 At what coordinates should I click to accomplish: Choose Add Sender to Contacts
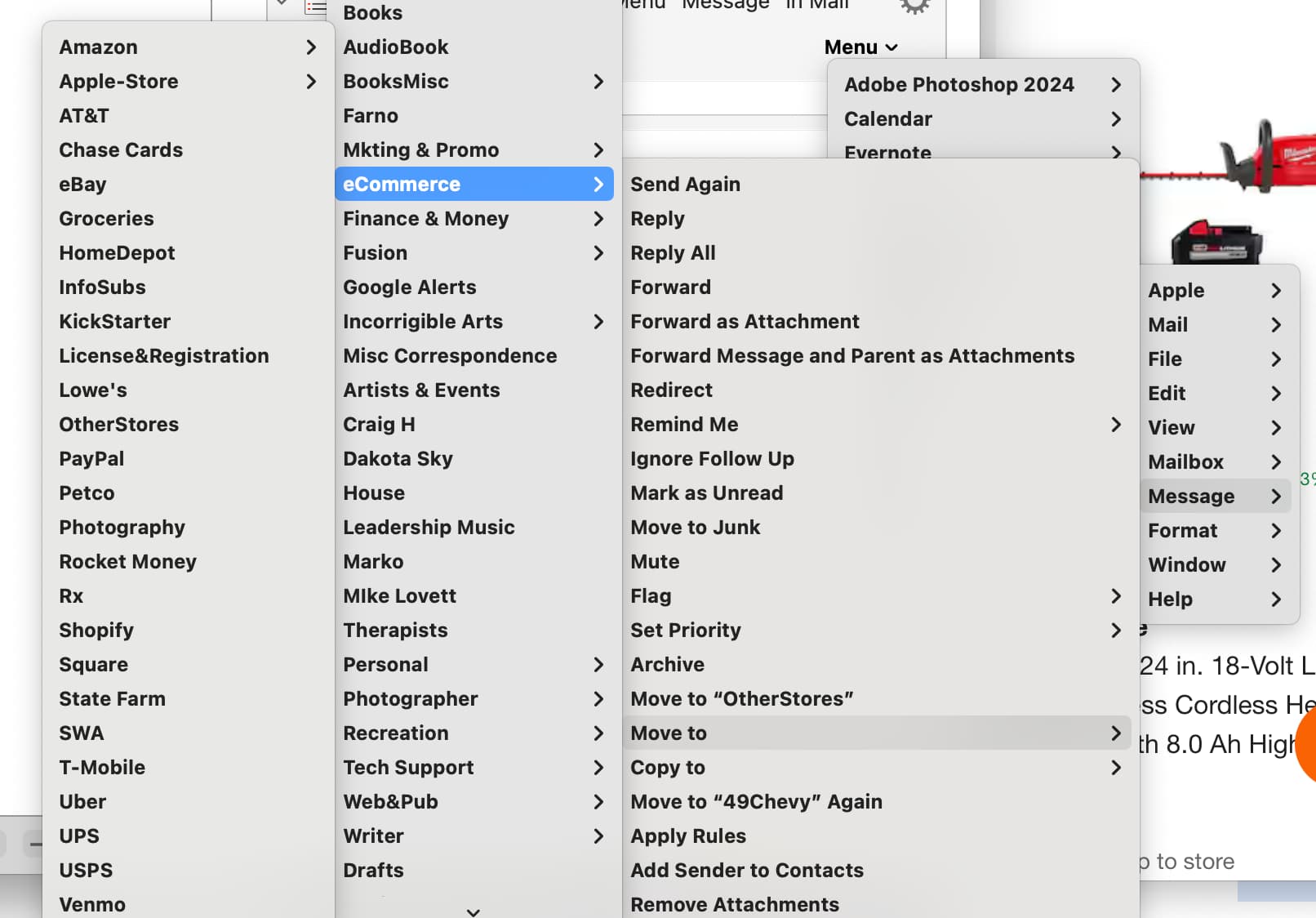pos(877,871)
